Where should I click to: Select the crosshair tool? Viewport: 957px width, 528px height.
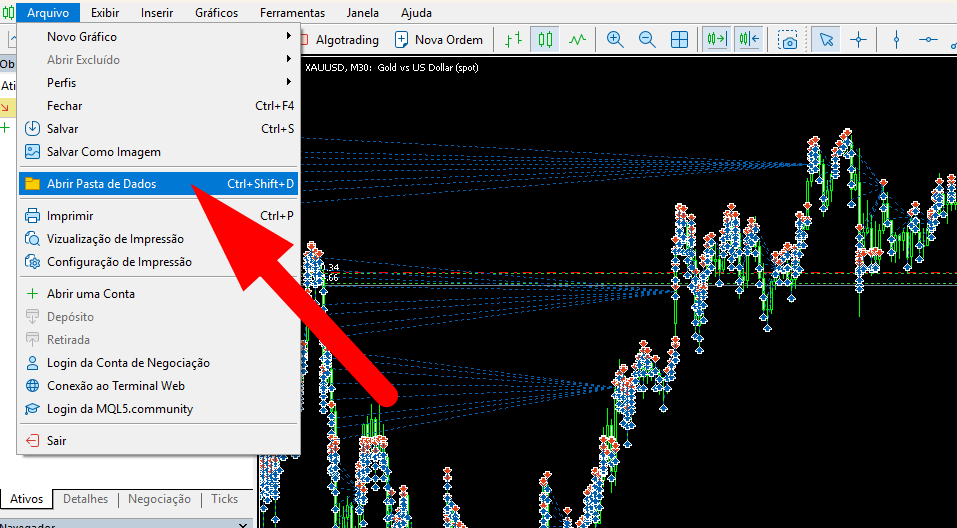click(x=858, y=40)
